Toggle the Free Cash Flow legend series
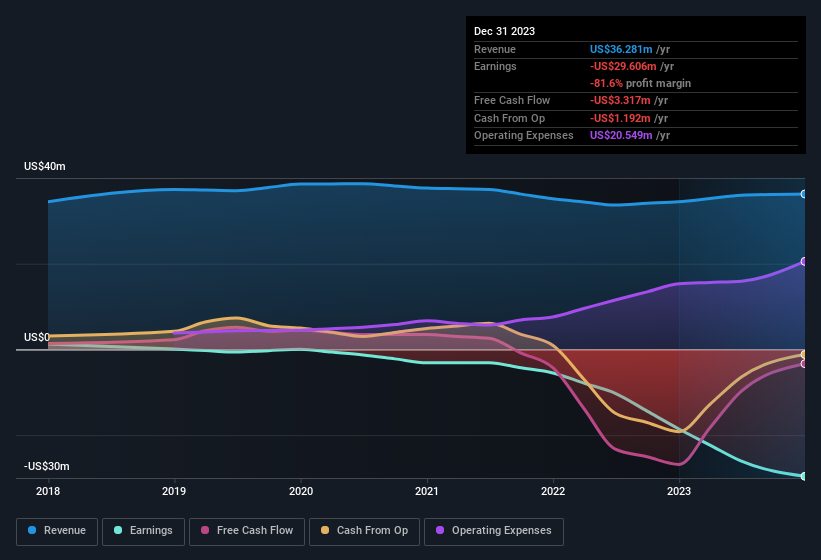Image resolution: width=821 pixels, height=560 pixels. click(x=247, y=531)
